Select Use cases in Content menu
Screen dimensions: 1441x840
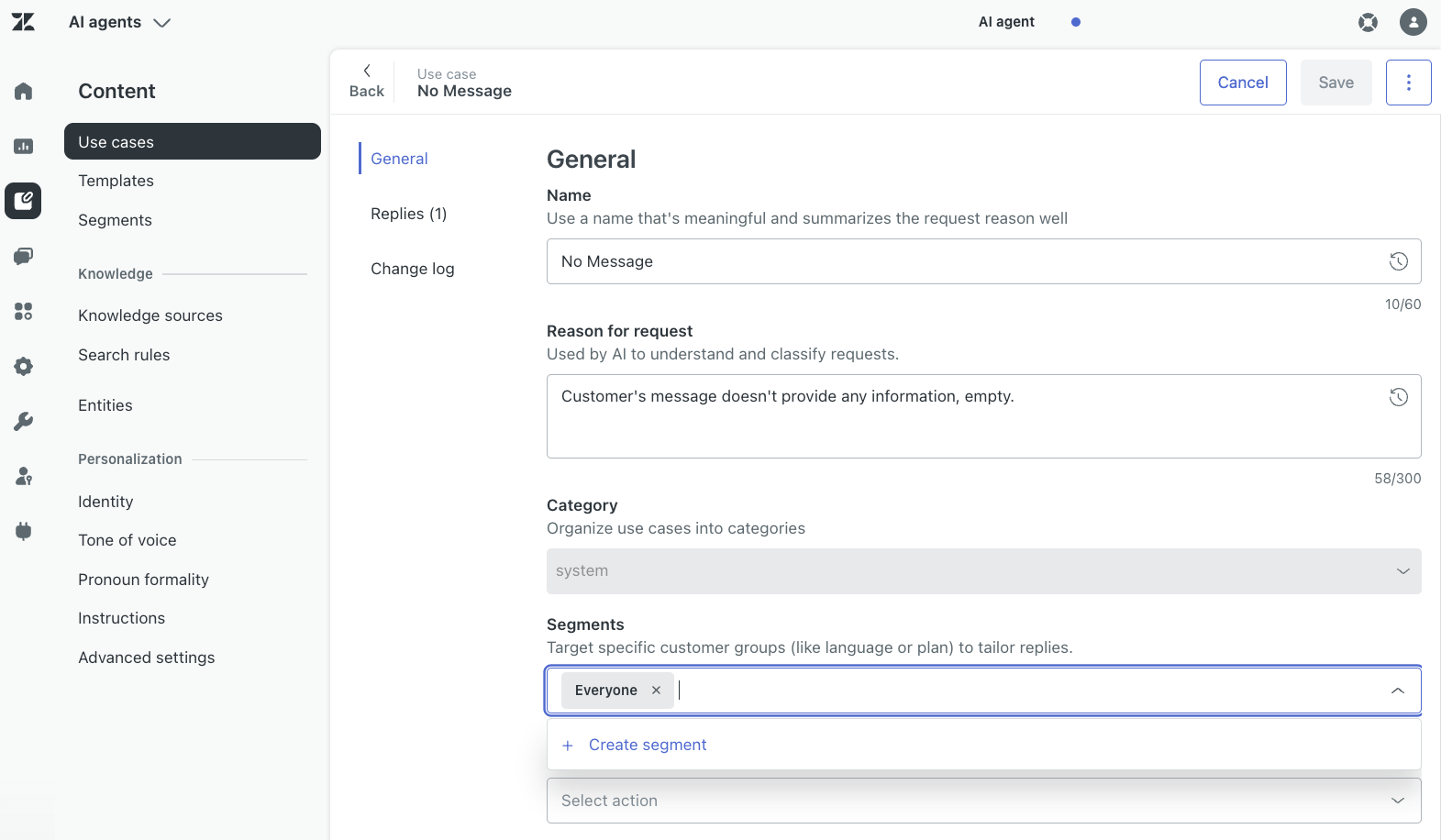pyautogui.click(x=193, y=141)
